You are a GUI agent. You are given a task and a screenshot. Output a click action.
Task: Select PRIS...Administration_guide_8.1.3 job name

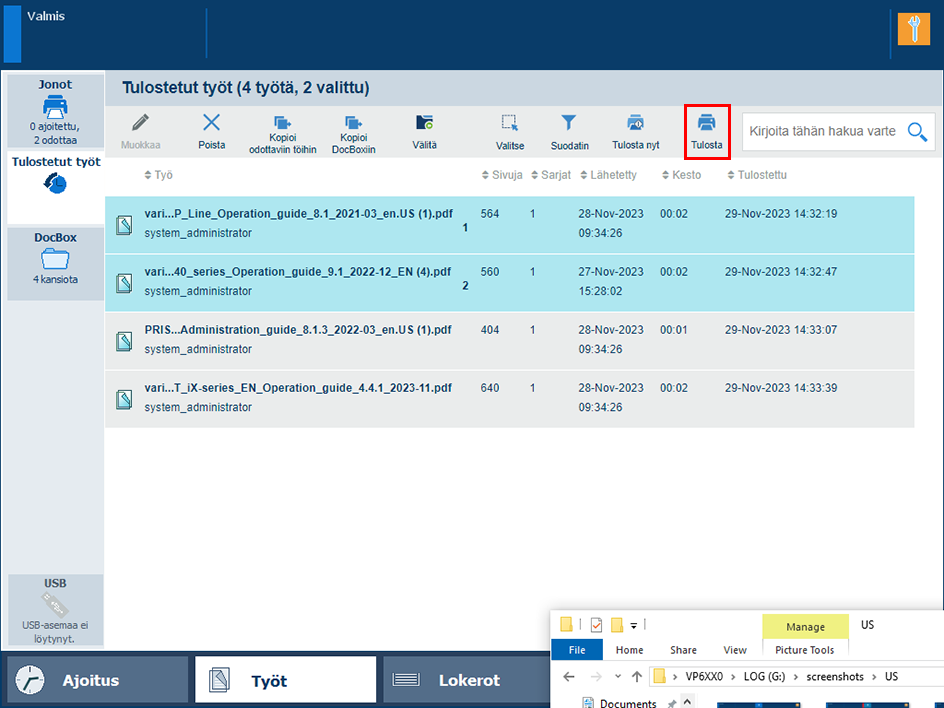tap(298, 330)
